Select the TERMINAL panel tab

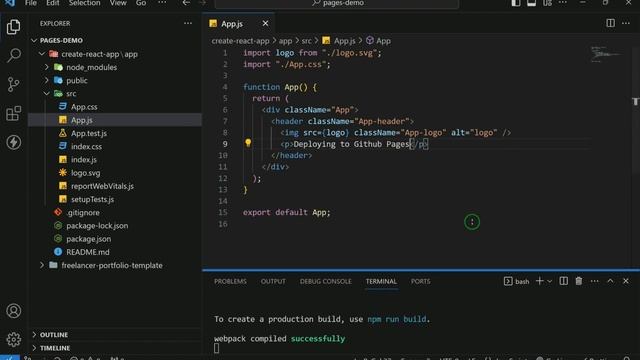tap(381, 281)
